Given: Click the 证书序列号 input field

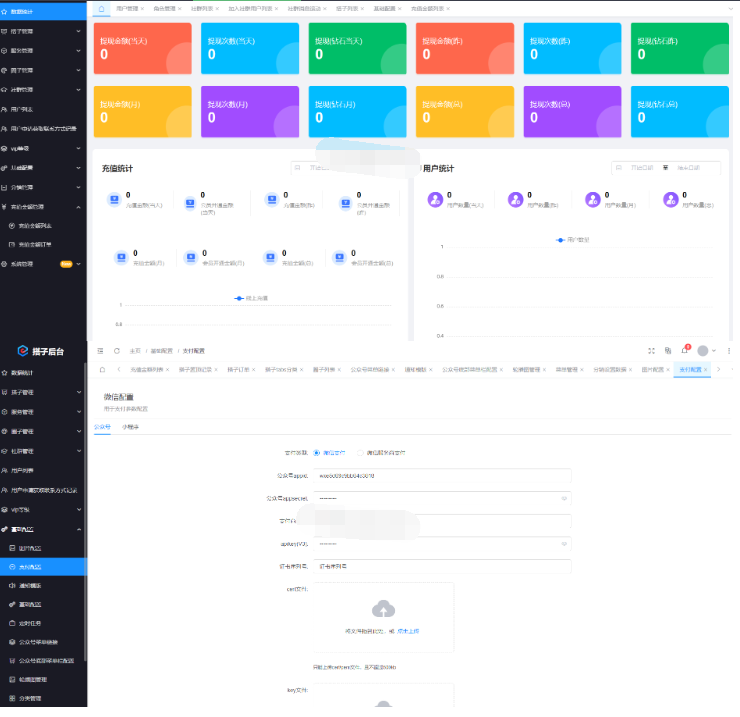Looking at the screenshot, I should [x=442, y=566].
